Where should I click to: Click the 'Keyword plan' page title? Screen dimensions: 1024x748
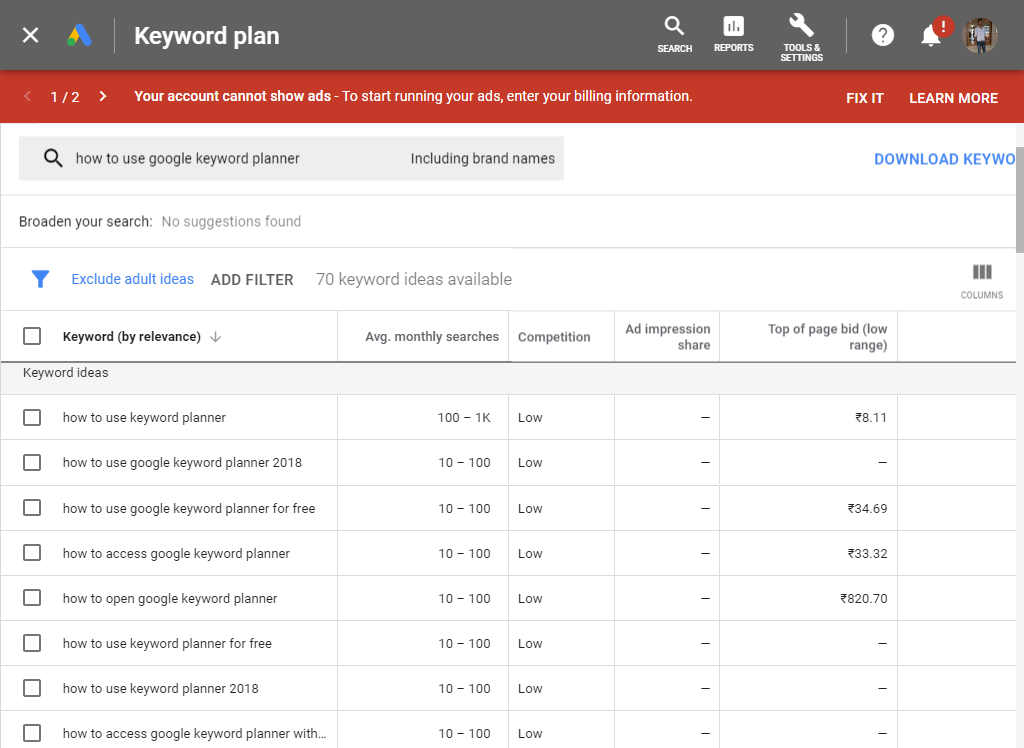tap(206, 35)
